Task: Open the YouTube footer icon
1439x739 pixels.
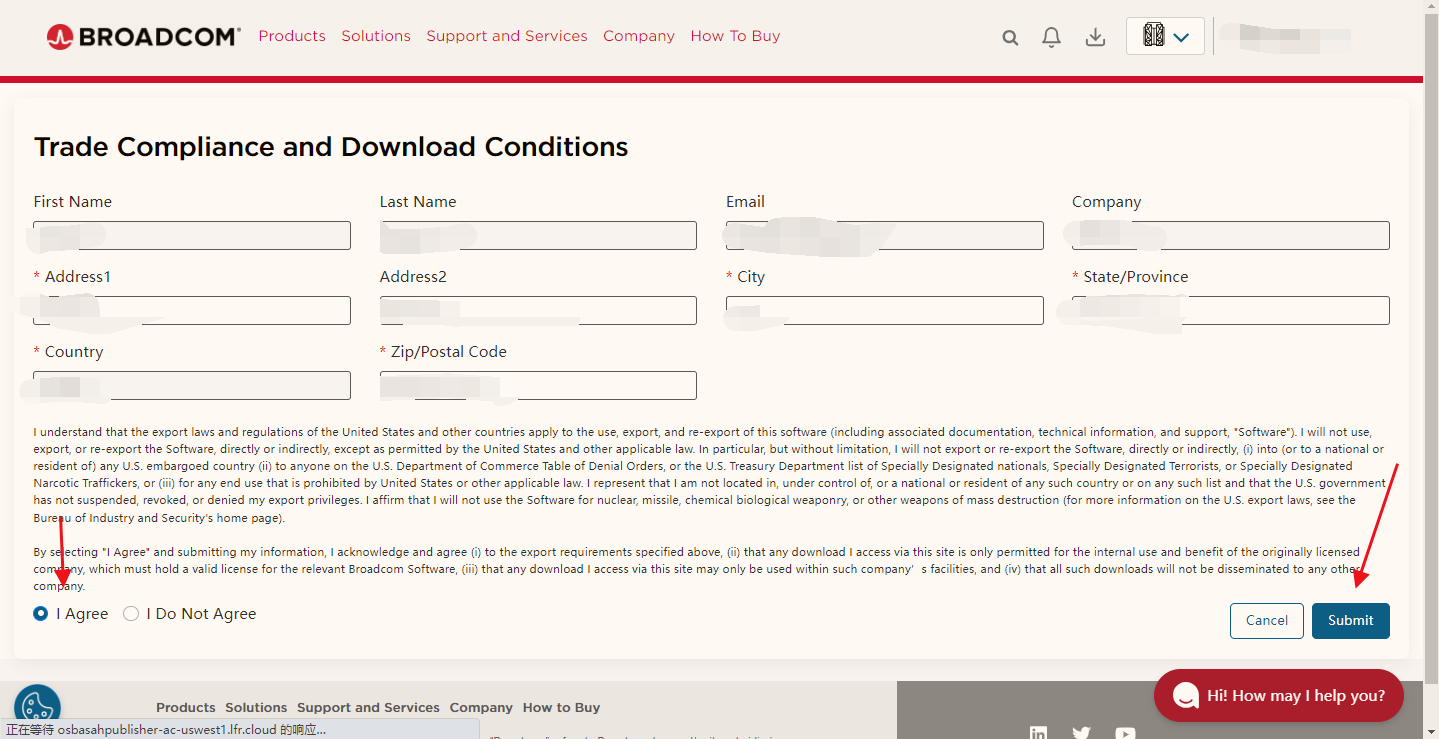Action: [x=1125, y=733]
